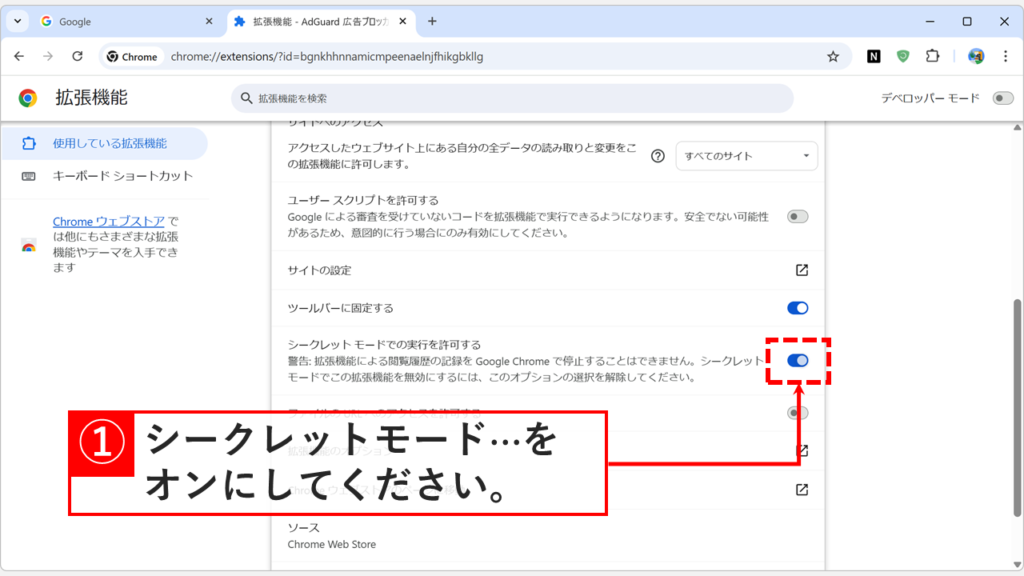The width and height of the screenshot is (1024, 576).
Task: Turn off the ツールバーに固定する toggle
Action: [x=797, y=308]
